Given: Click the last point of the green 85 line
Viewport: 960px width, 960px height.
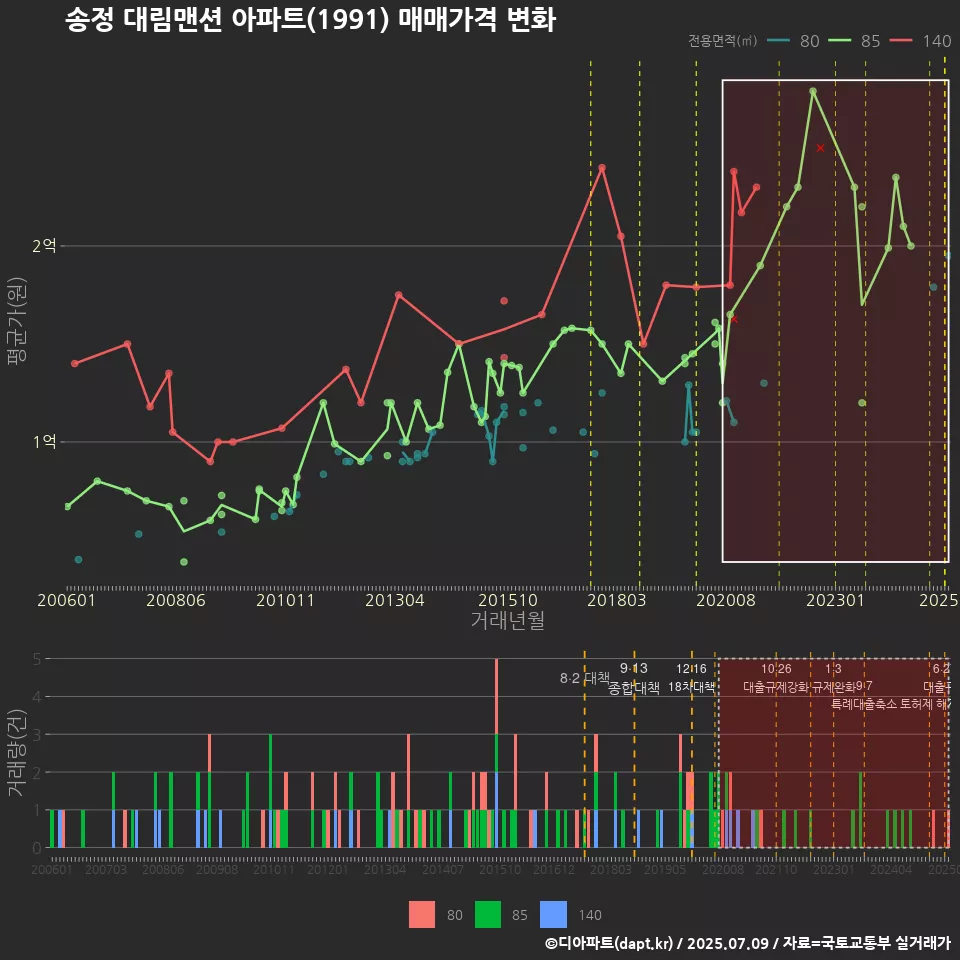Looking at the screenshot, I should [x=911, y=246].
